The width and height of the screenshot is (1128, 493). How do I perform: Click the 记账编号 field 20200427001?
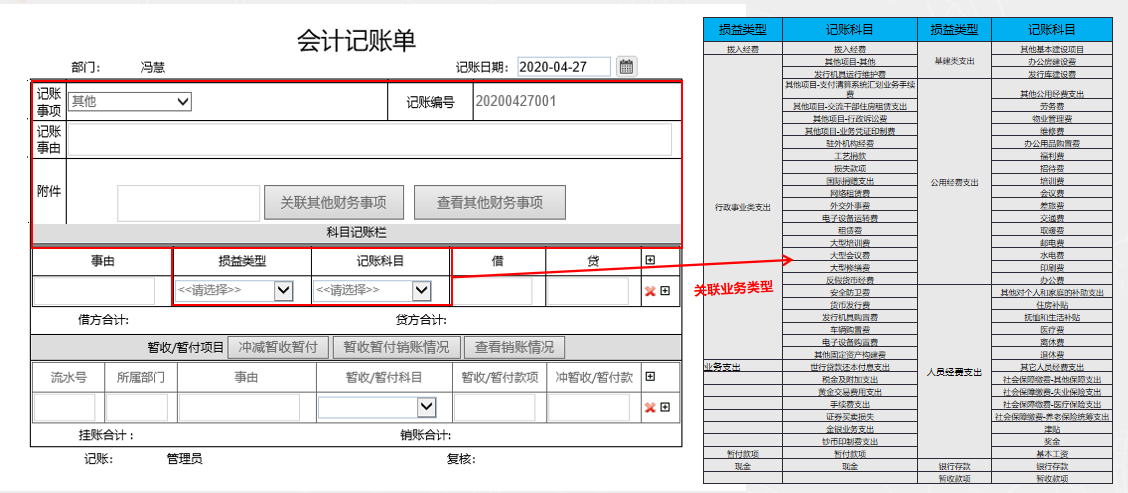[576, 101]
